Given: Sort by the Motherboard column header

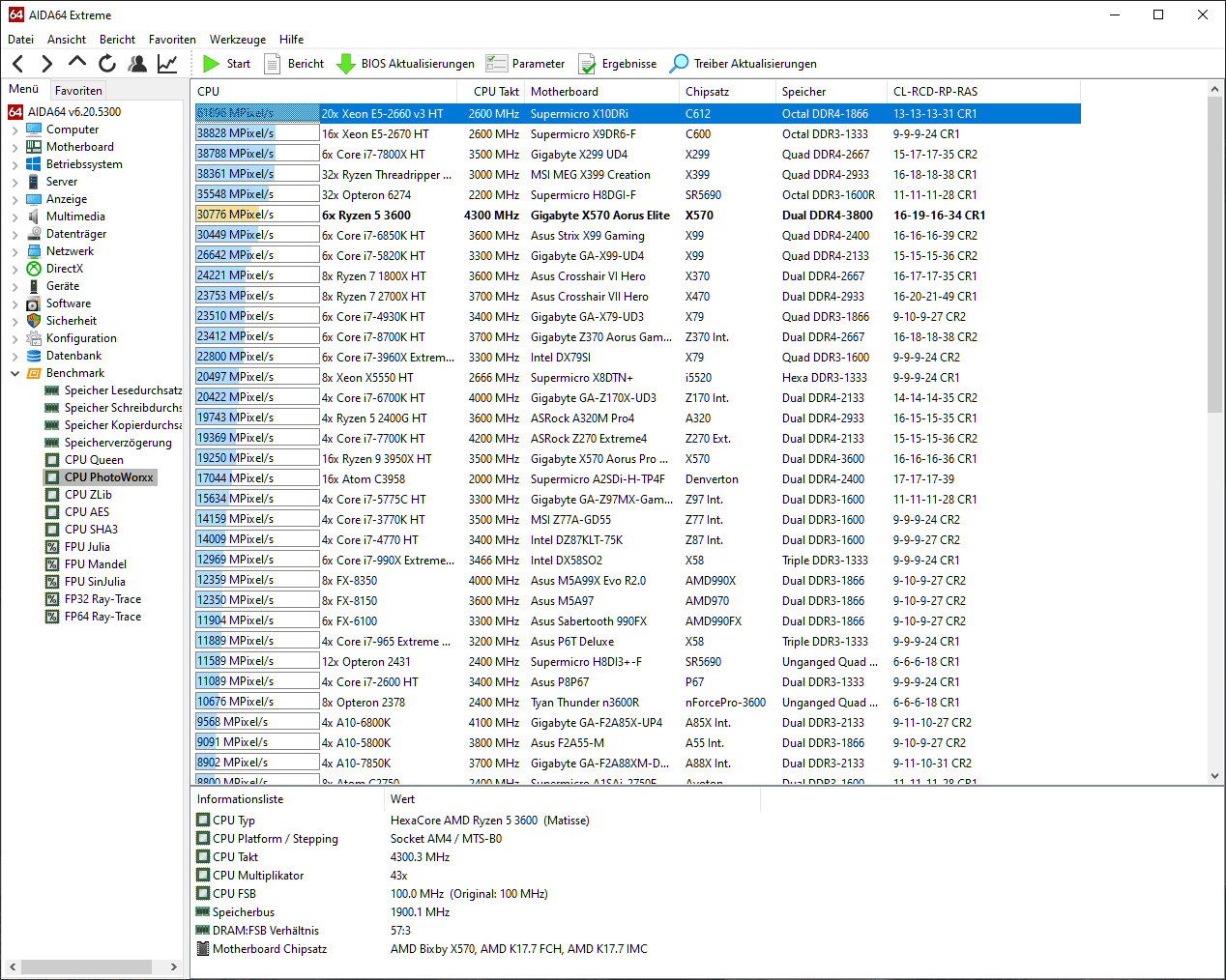Looking at the screenshot, I should [x=601, y=92].
